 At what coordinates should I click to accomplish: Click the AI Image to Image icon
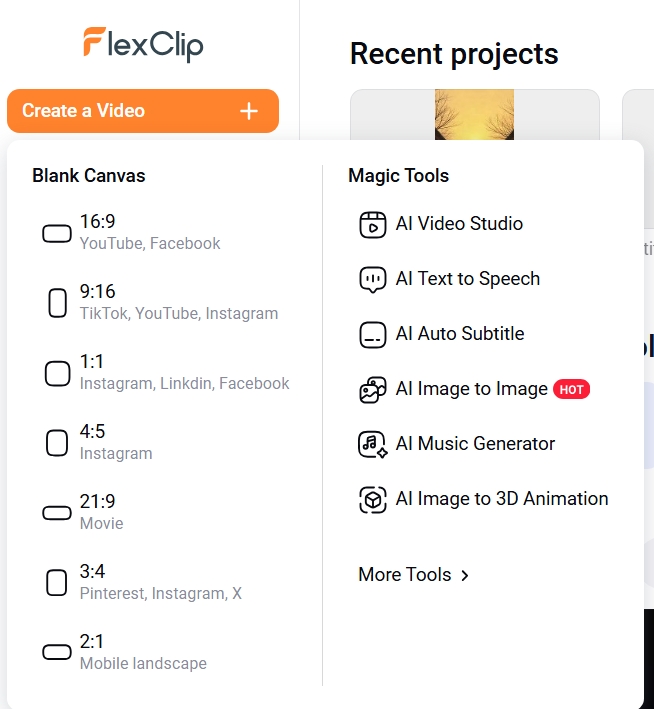pos(372,389)
